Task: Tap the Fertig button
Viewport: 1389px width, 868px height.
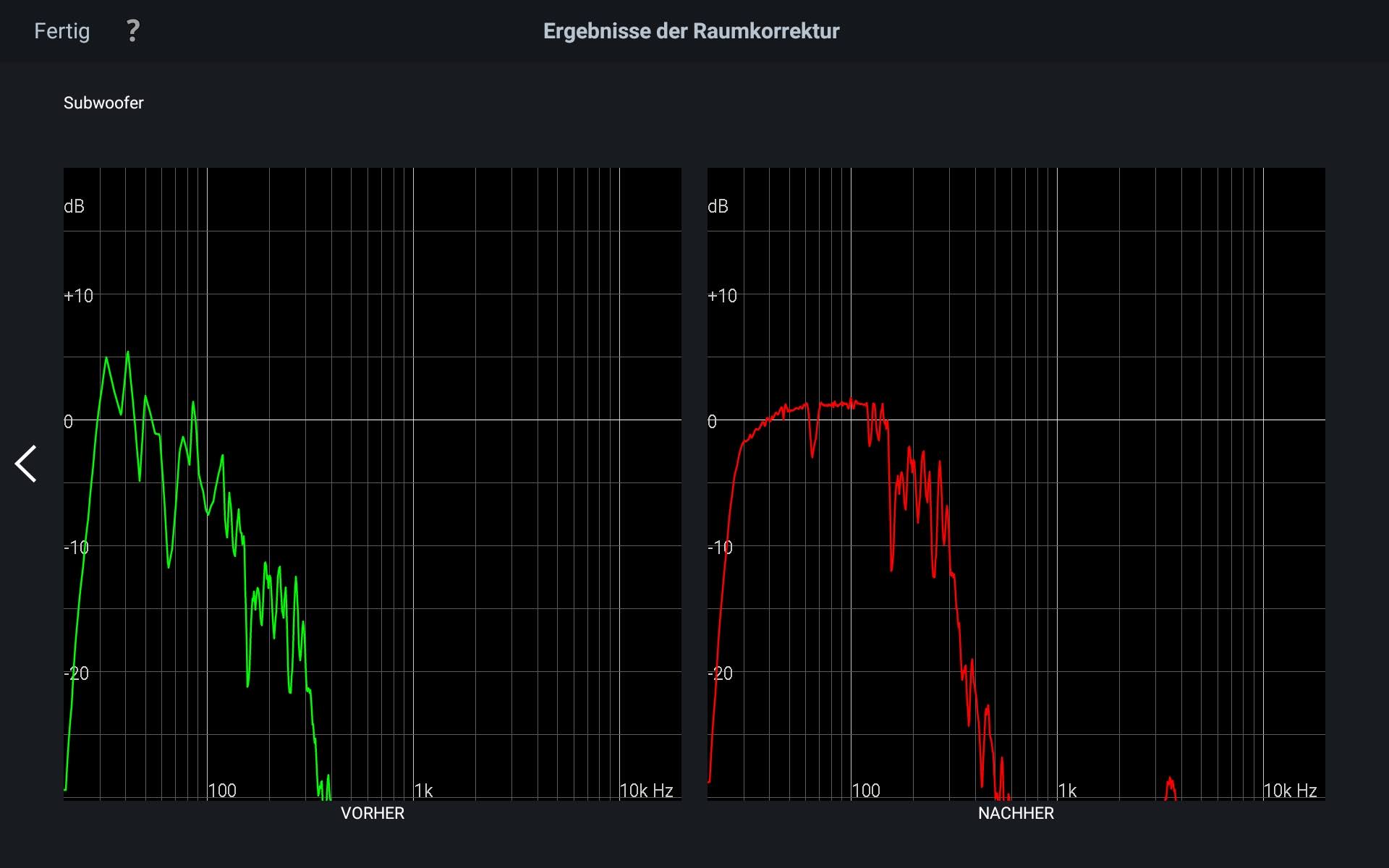Action: [62, 31]
